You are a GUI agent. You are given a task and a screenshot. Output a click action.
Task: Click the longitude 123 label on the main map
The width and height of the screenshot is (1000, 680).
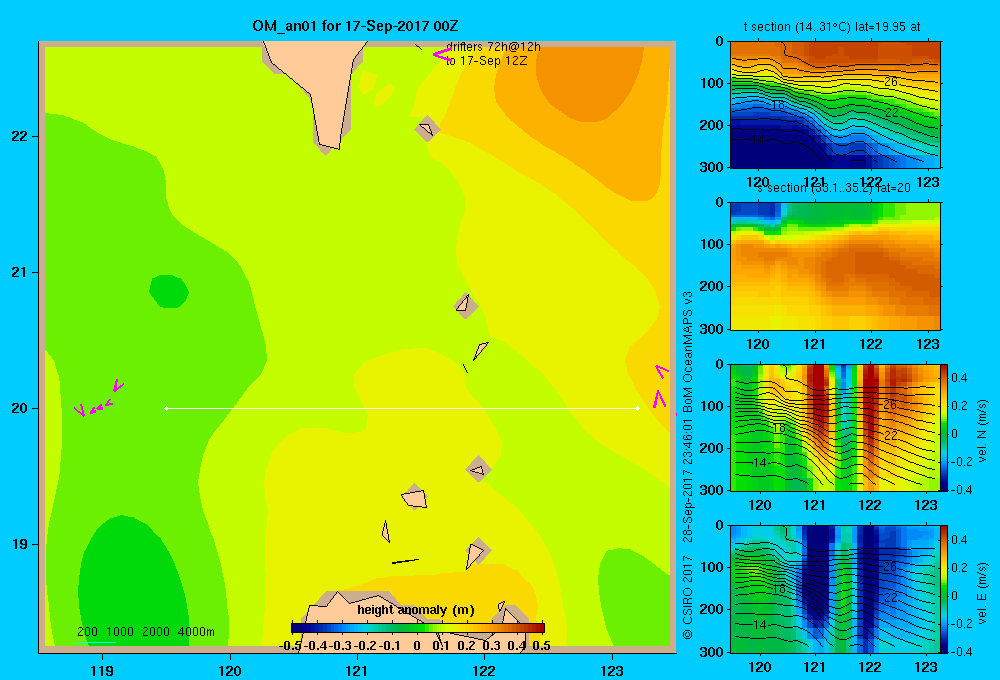click(612, 670)
